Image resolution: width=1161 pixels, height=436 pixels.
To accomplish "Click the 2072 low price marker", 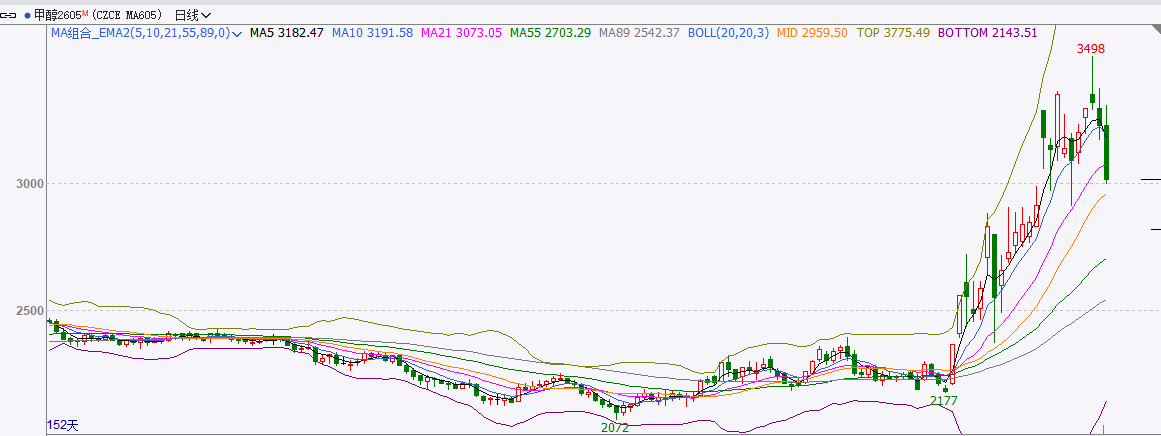I will (614, 427).
